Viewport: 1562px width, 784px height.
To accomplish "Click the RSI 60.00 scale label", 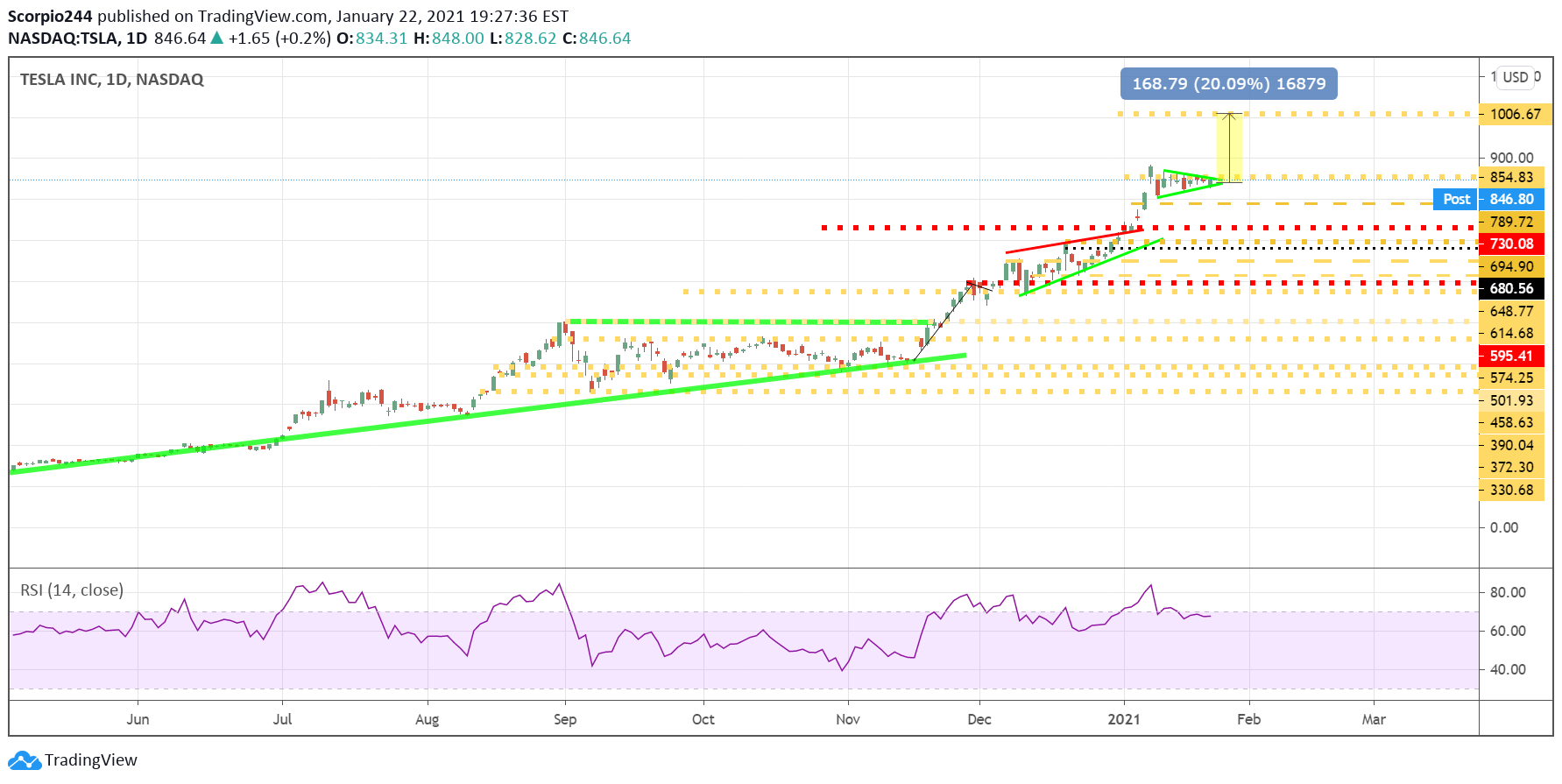I will tap(1509, 631).
